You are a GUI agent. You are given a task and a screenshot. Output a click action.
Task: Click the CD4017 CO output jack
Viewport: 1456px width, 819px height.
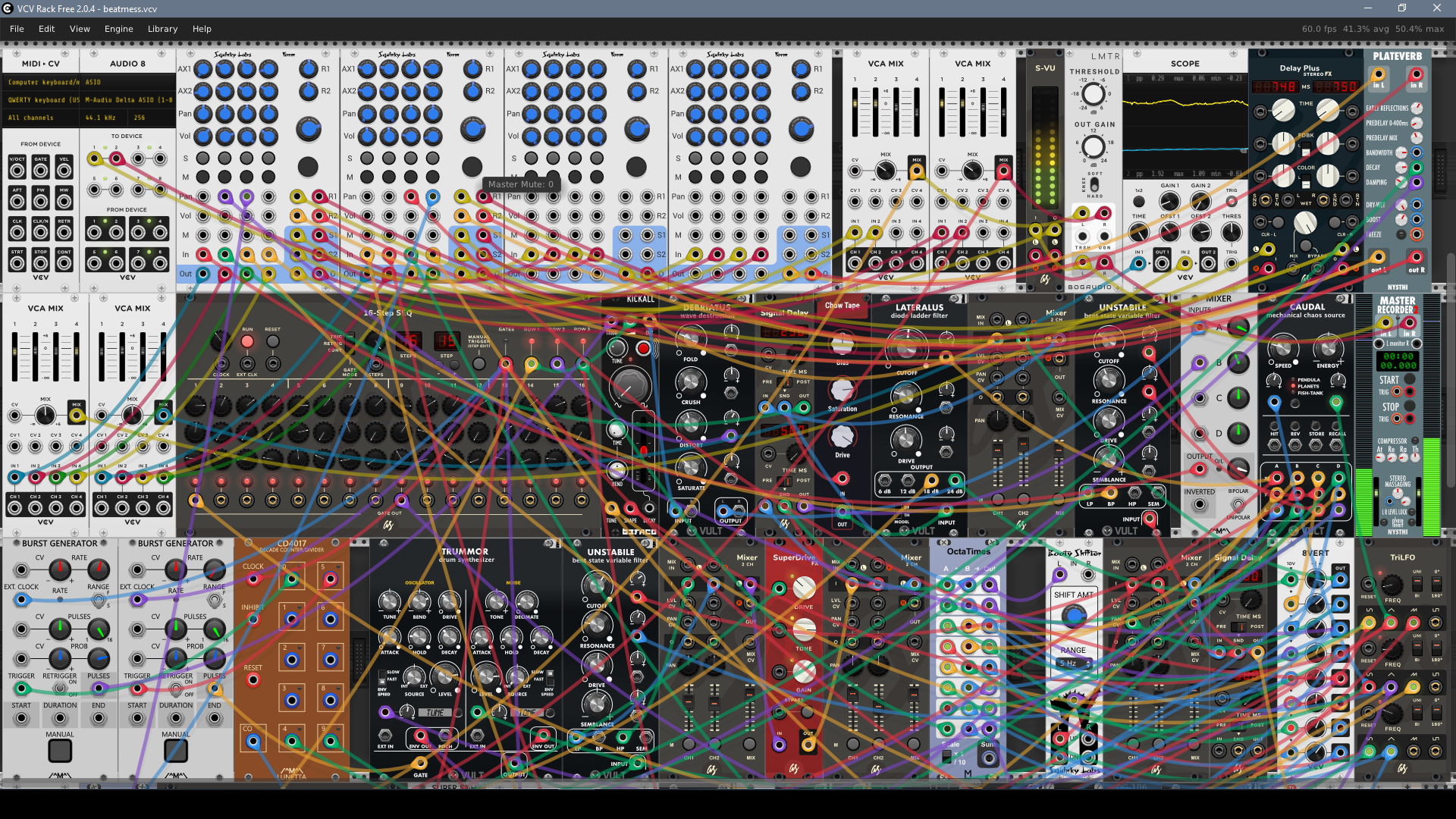pyautogui.click(x=253, y=742)
